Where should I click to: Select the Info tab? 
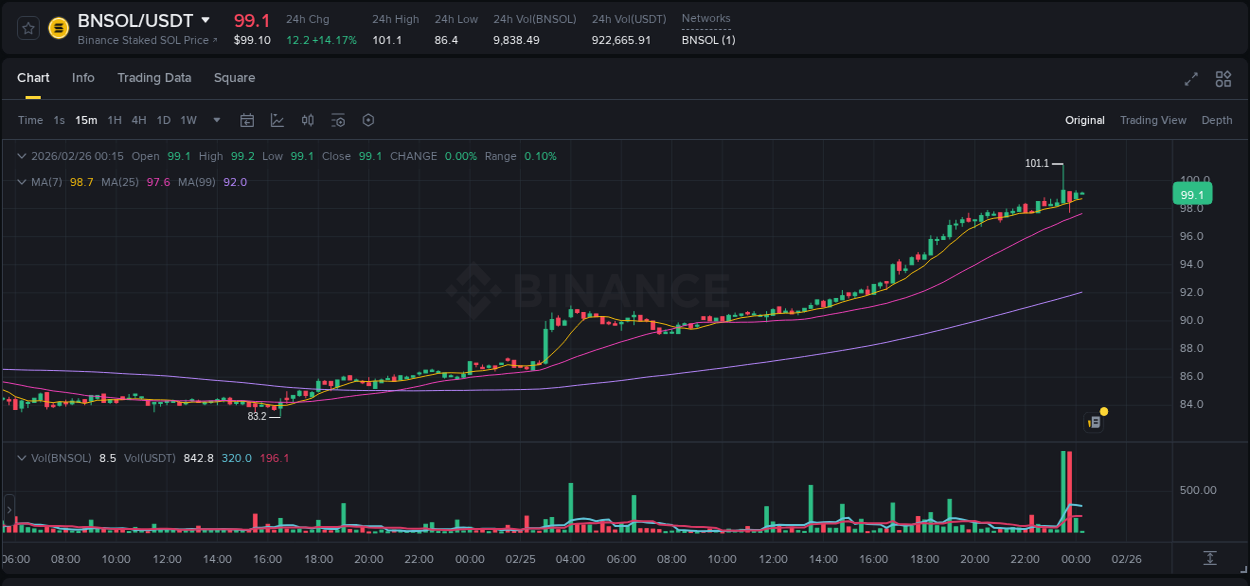[x=83, y=78]
